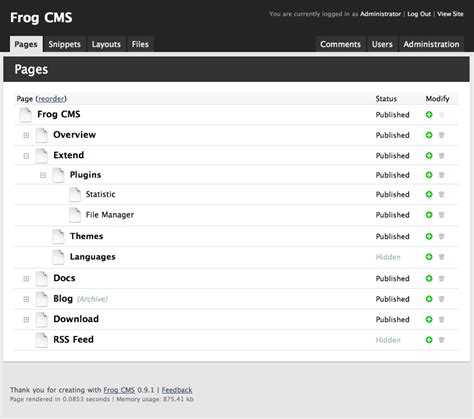
Task: Log Out of the admin
Action: coord(419,14)
